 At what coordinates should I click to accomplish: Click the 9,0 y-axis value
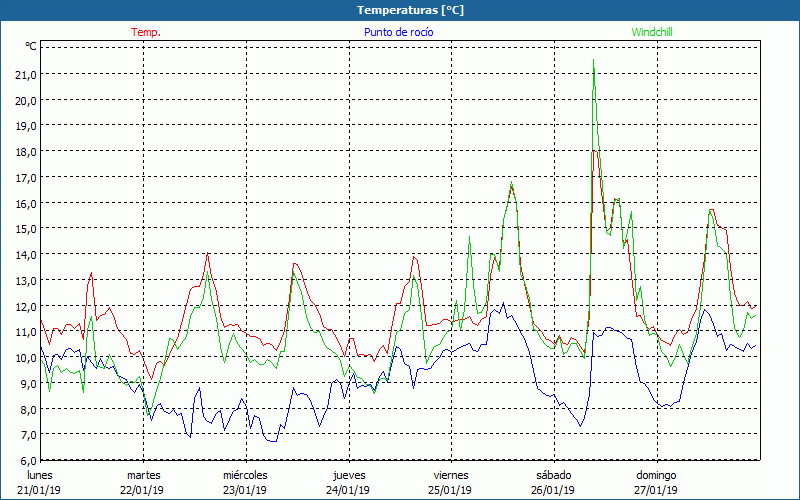click(x=28, y=384)
